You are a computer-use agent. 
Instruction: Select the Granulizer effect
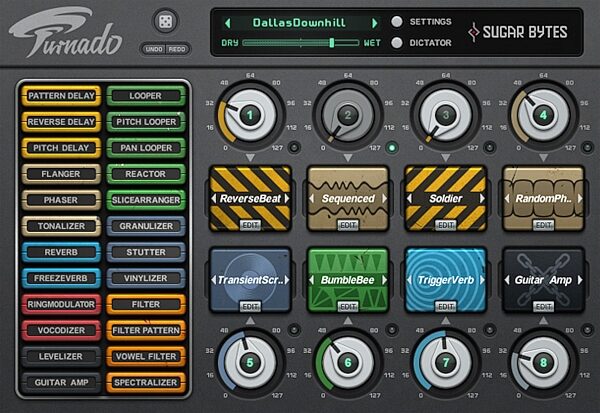click(x=146, y=226)
